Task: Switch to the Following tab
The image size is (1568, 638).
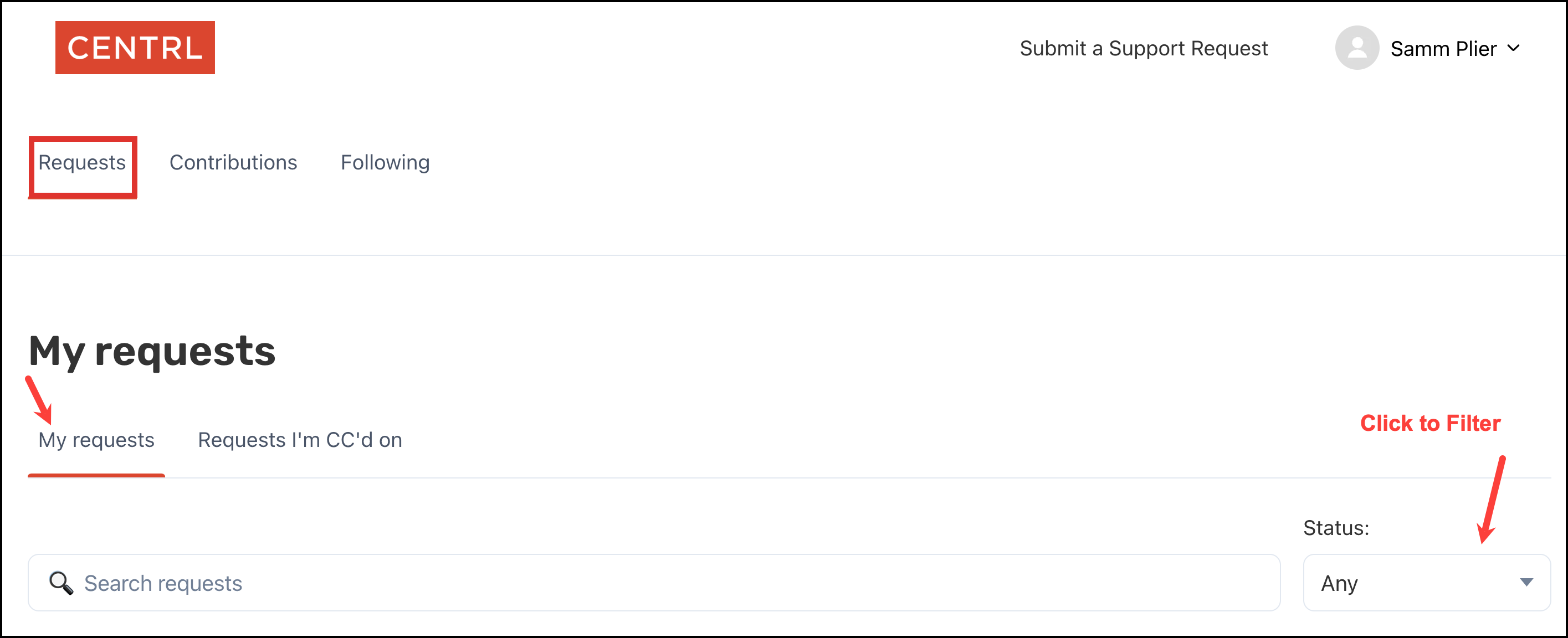Action: [x=385, y=162]
